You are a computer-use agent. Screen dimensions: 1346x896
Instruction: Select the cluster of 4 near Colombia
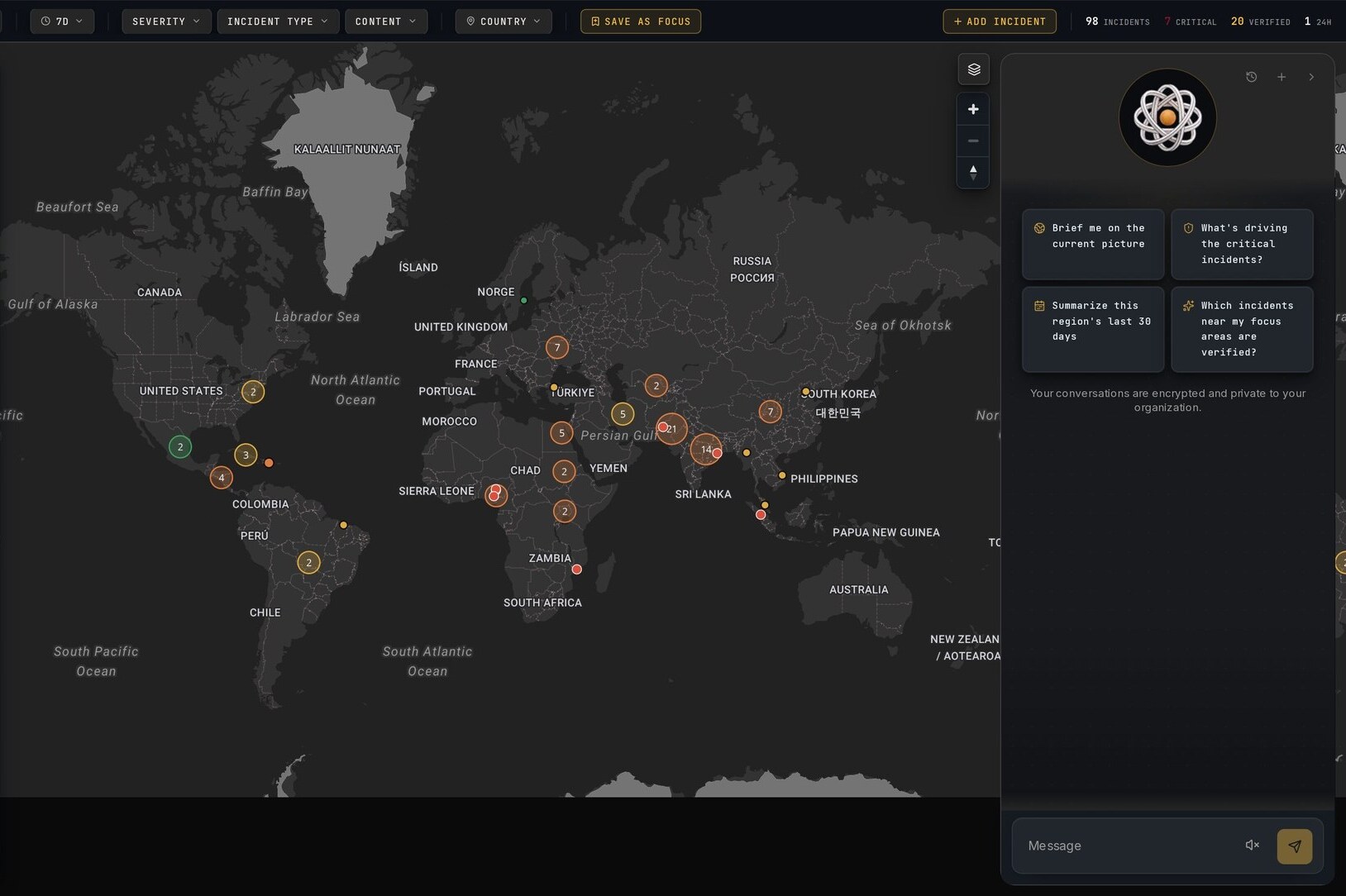pyautogui.click(x=221, y=478)
